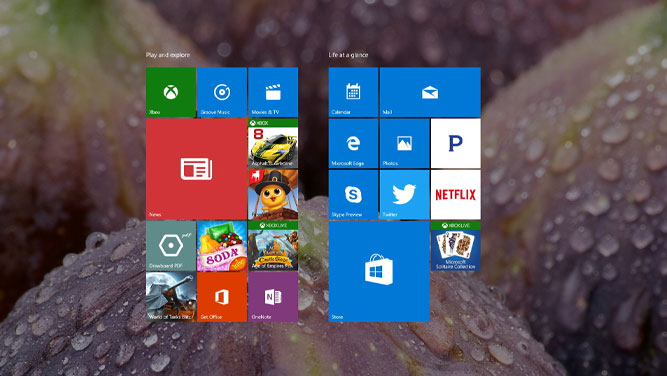The width and height of the screenshot is (667, 376).
Task: Launch the Twitter tile
Action: [x=405, y=194]
